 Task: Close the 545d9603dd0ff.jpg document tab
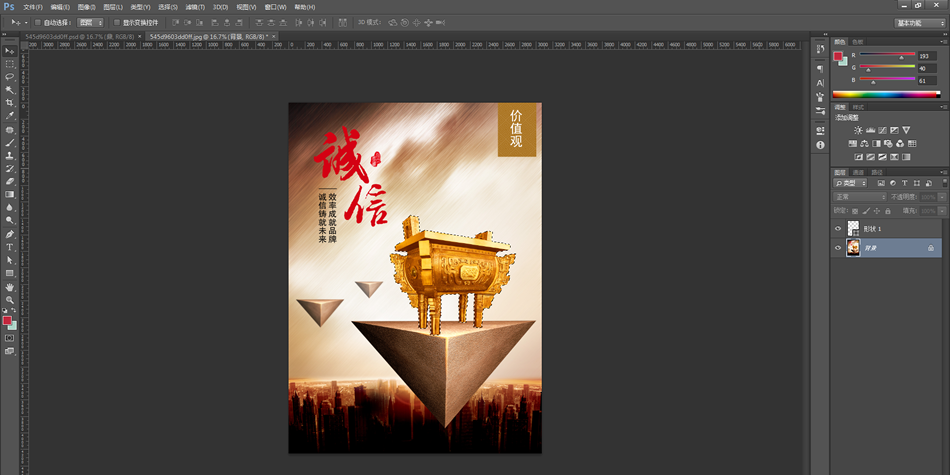click(x=275, y=36)
